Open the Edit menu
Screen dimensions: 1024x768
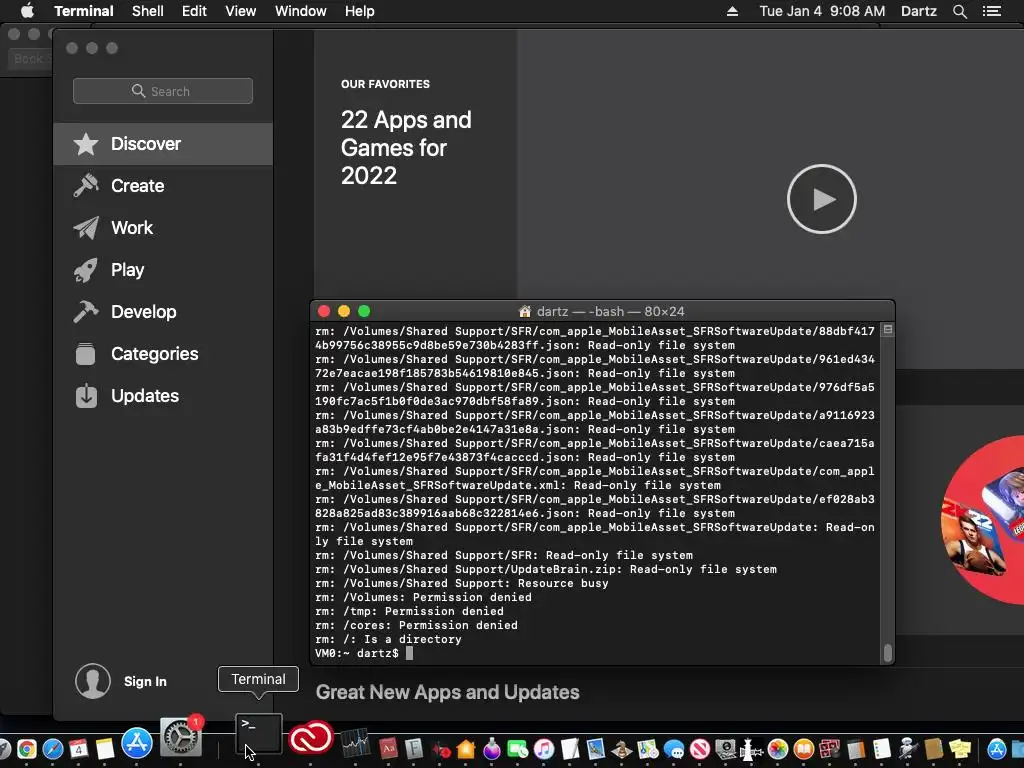[194, 11]
